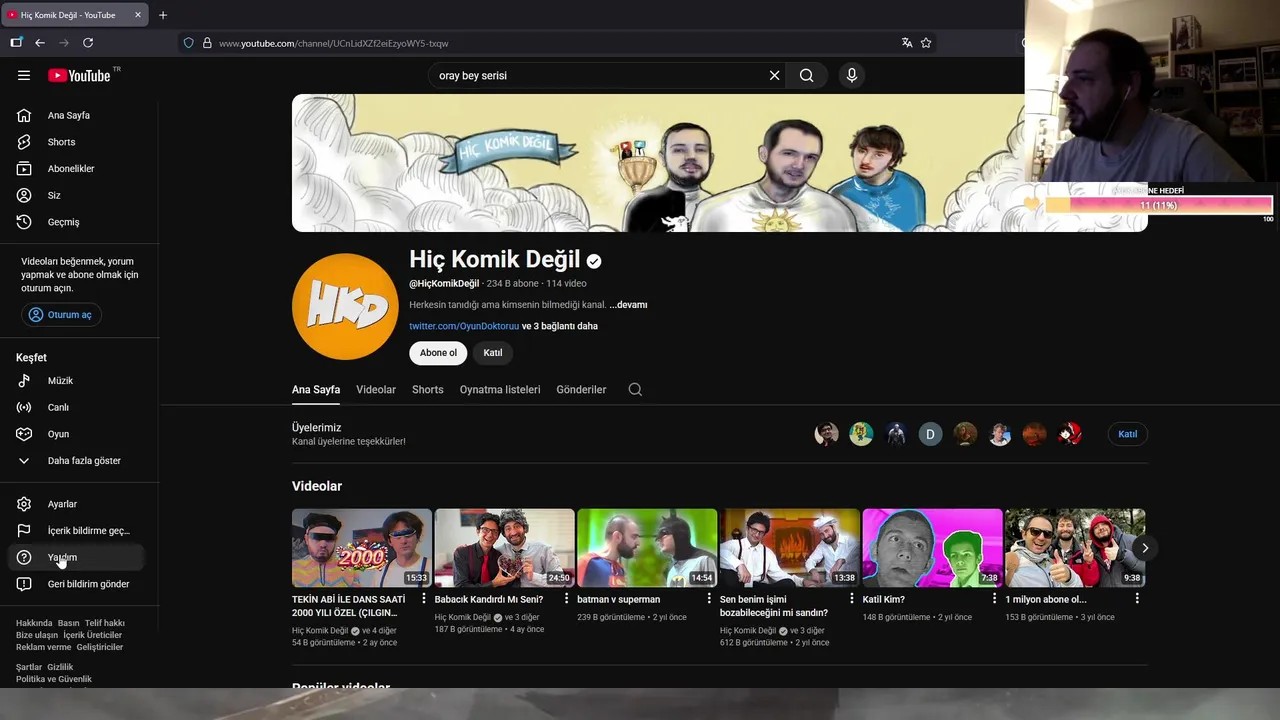Click the browser address bar URL
1280x720 pixels.
333,43
